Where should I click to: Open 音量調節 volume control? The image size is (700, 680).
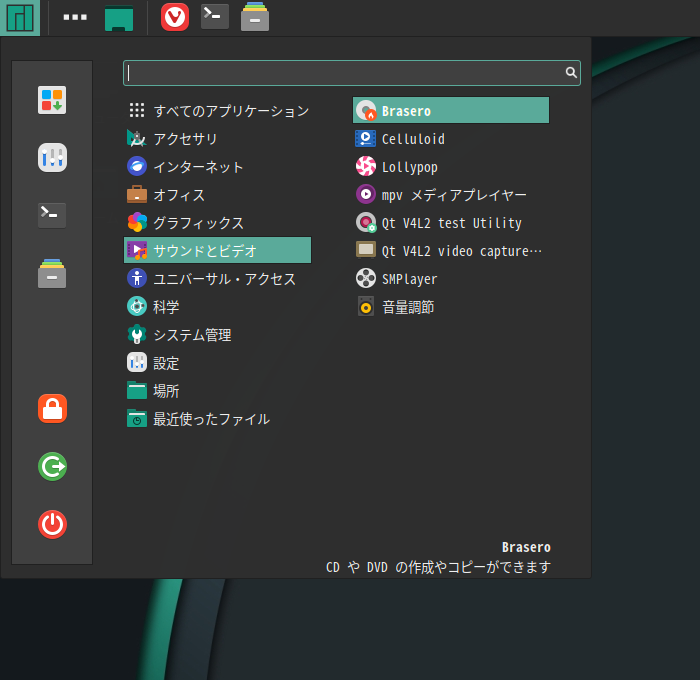407,307
